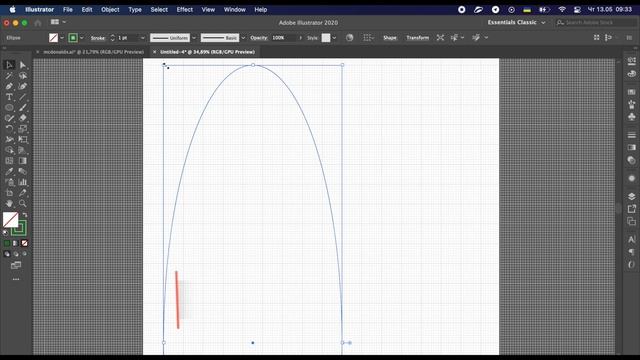Select the Blend tool
The height and width of the screenshot is (360, 640).
click(23, 171)
